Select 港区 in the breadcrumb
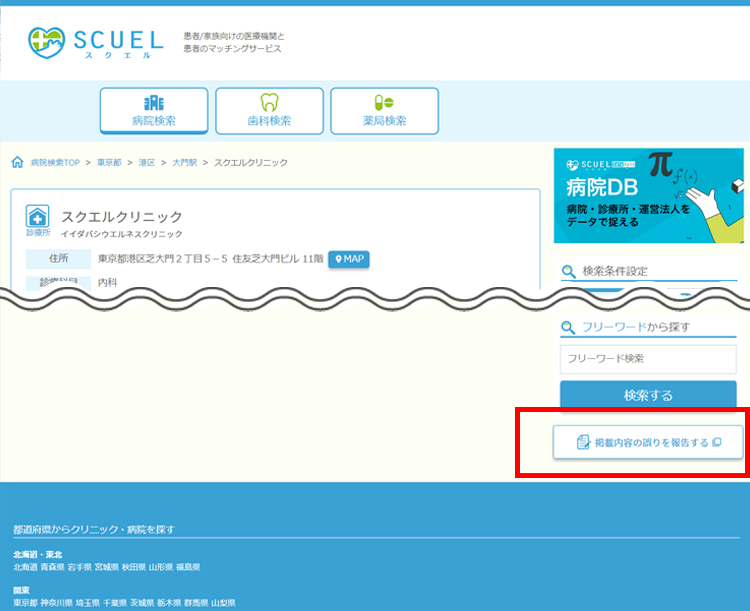This screenshot has height=611, width=750. 146,162
